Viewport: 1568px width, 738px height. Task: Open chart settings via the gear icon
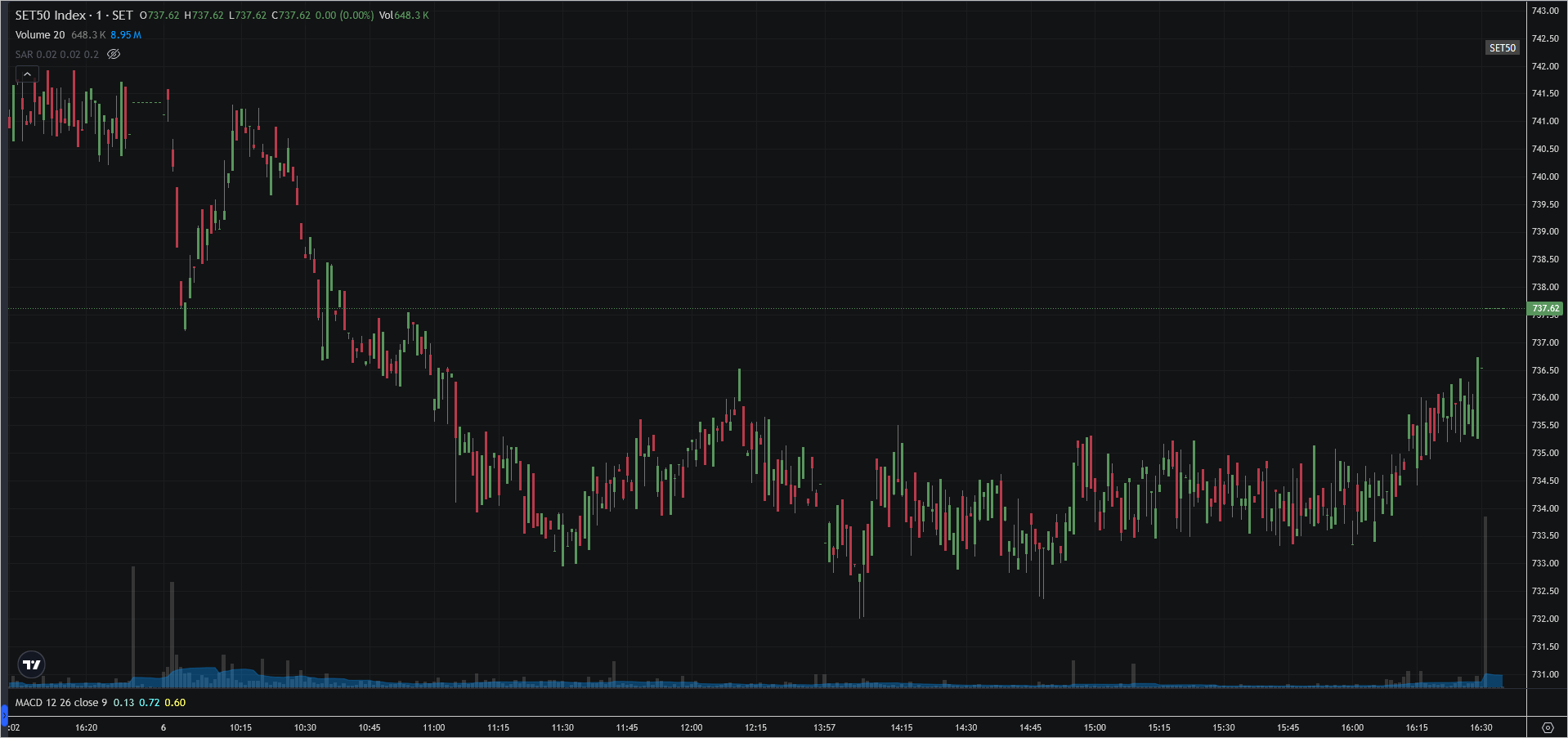[x=1548, y=727]
